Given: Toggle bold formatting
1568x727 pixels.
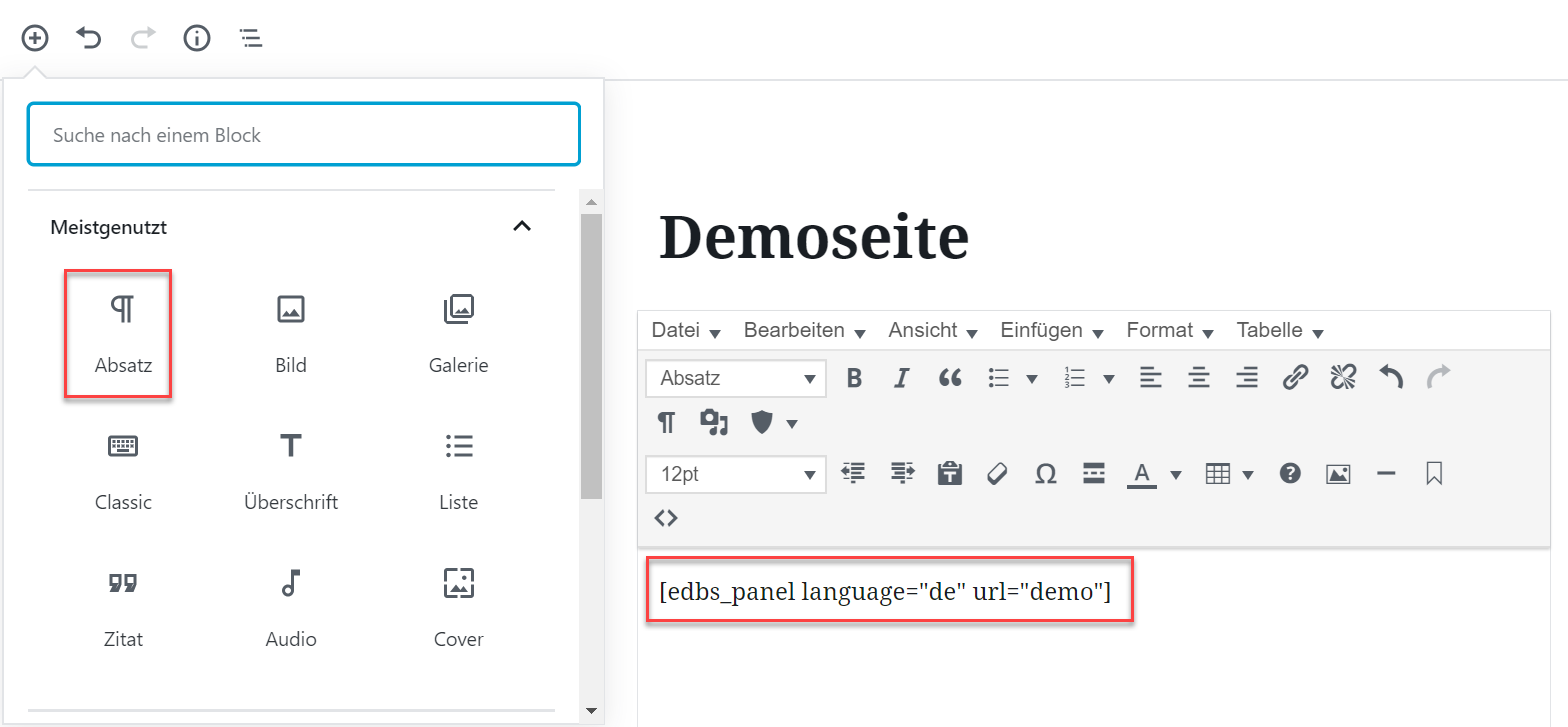Looking at the screenshot, I should (x=854, y=378).
